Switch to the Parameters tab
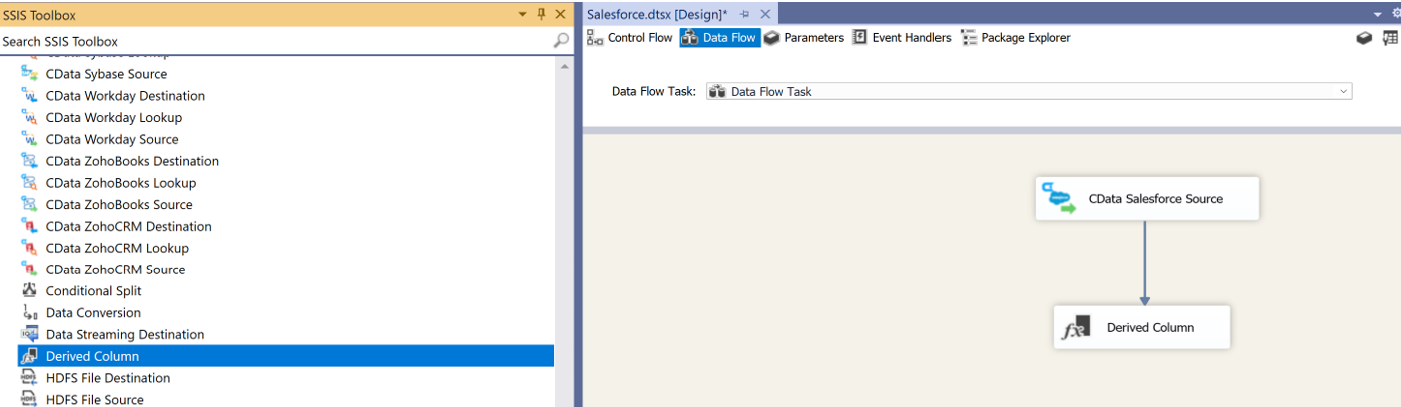Screen dimensions: 1401x407 [804, 38]
